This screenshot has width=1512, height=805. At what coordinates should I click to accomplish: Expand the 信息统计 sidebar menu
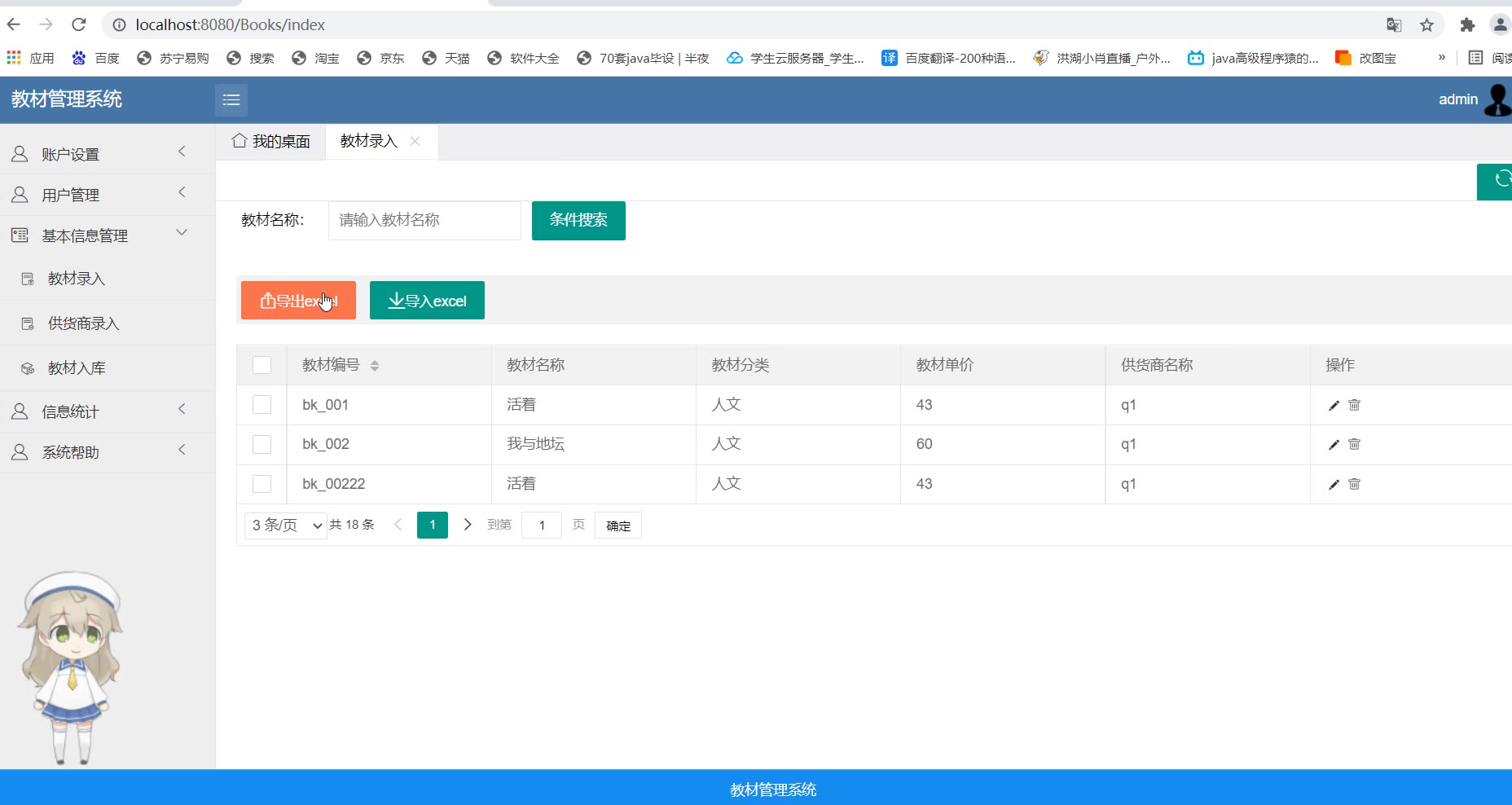click(x=108, y=411)
